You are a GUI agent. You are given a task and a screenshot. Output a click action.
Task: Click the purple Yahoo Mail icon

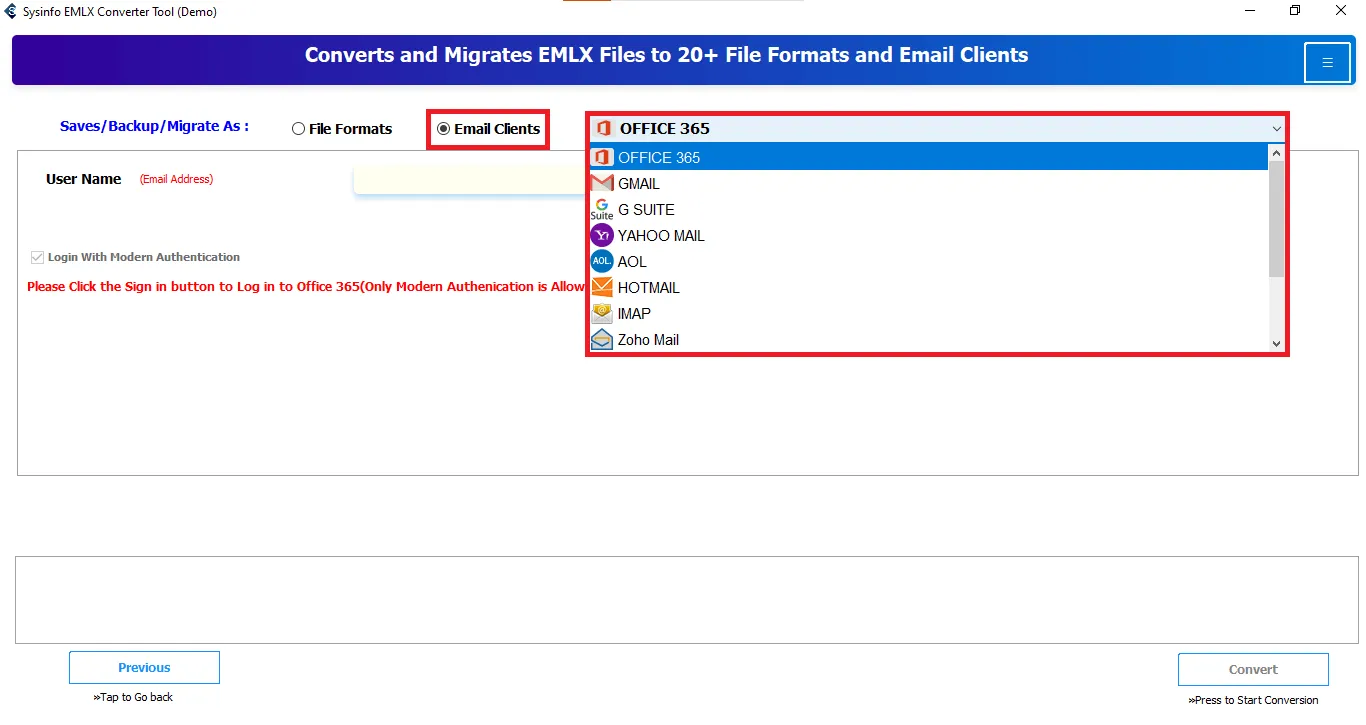pyautogui.click(x=602, y=236)
